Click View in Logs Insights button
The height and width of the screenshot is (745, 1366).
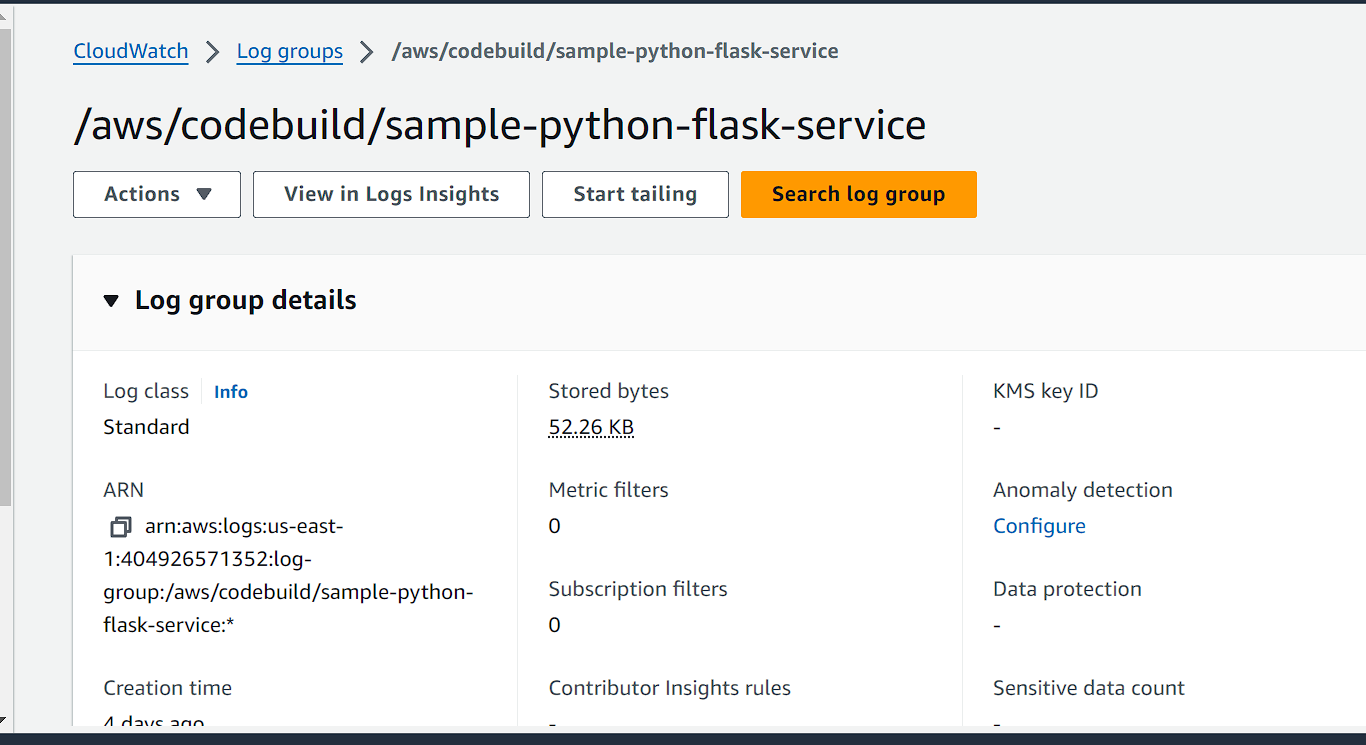coord(391,194)
